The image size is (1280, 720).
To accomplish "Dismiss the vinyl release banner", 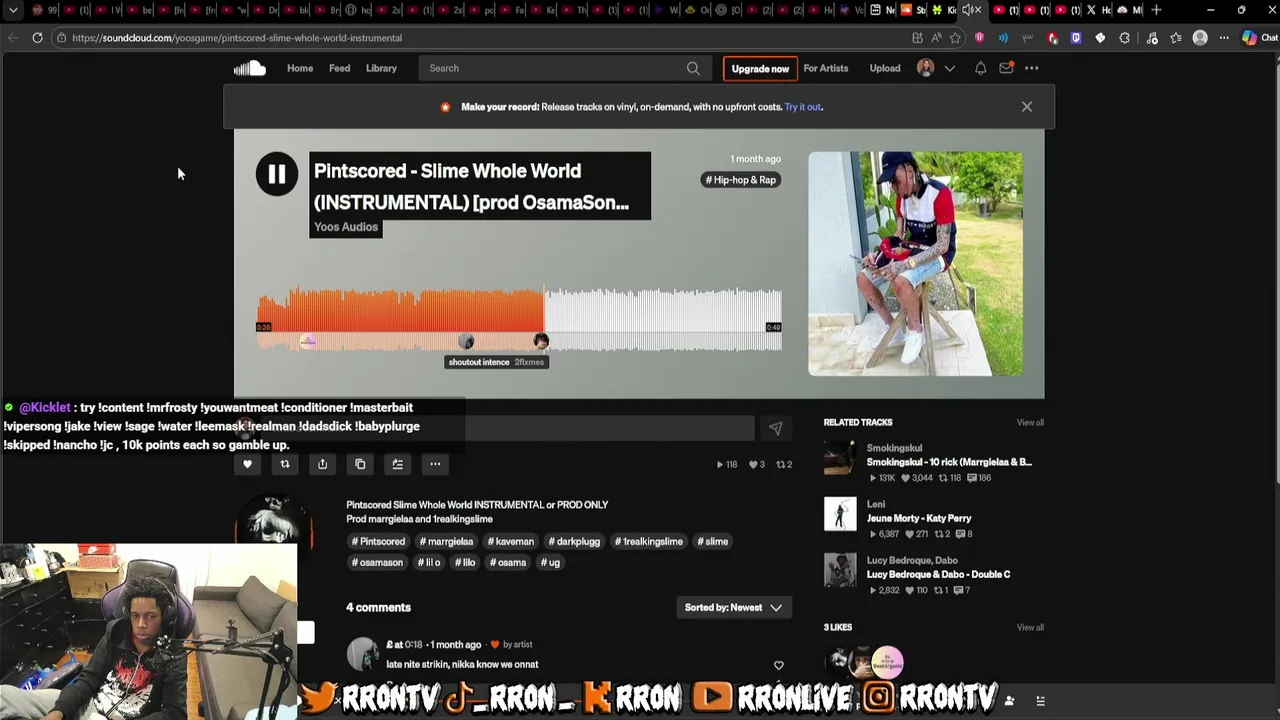I will click(x=1026, y=107).
